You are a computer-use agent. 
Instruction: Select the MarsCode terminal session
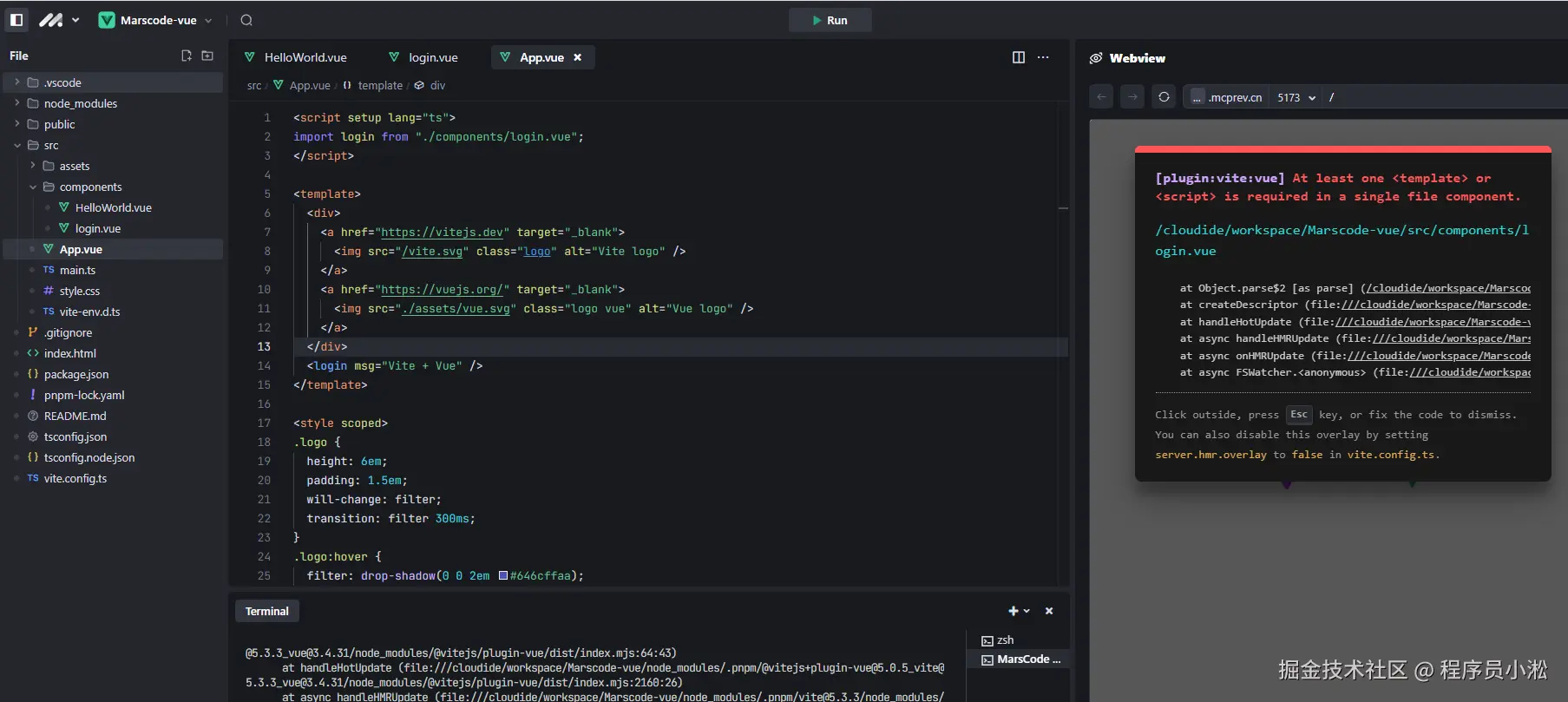(1019, 659)
